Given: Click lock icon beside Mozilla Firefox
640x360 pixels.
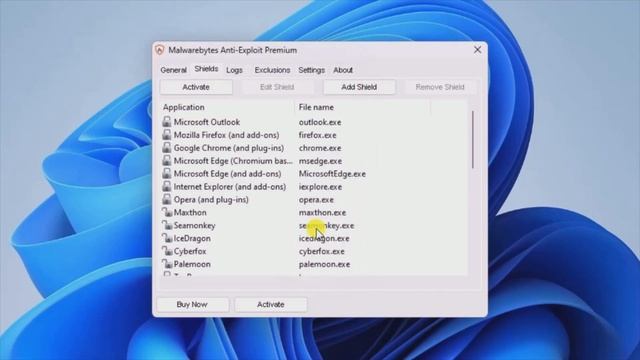Looking at the screenshot, I should click(x=167, y=135).
